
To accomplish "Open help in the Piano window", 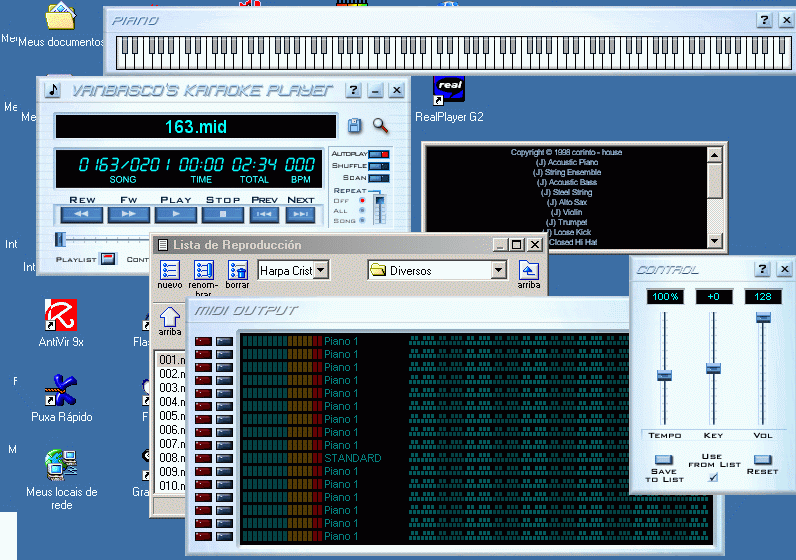I will click(x=764, y=20).
